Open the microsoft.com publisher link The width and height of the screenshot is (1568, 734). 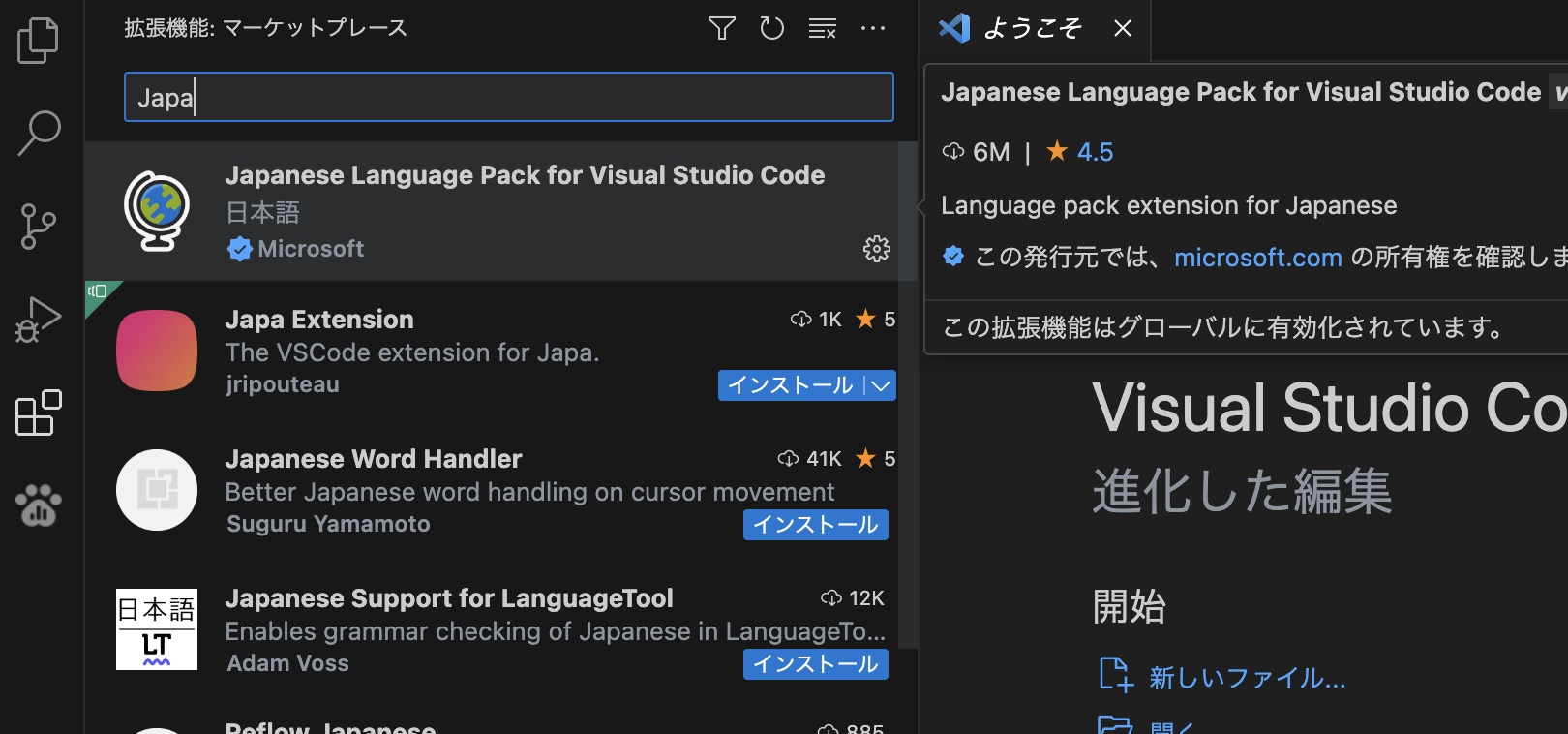[x=1258, y=258]
